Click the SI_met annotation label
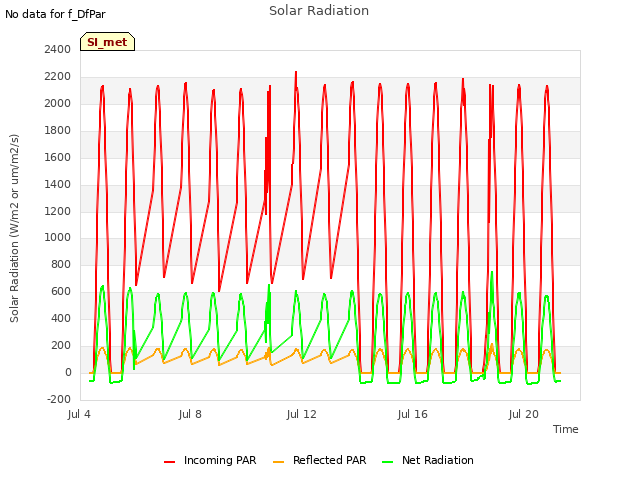Screen dimensions: 640x480 107,42
